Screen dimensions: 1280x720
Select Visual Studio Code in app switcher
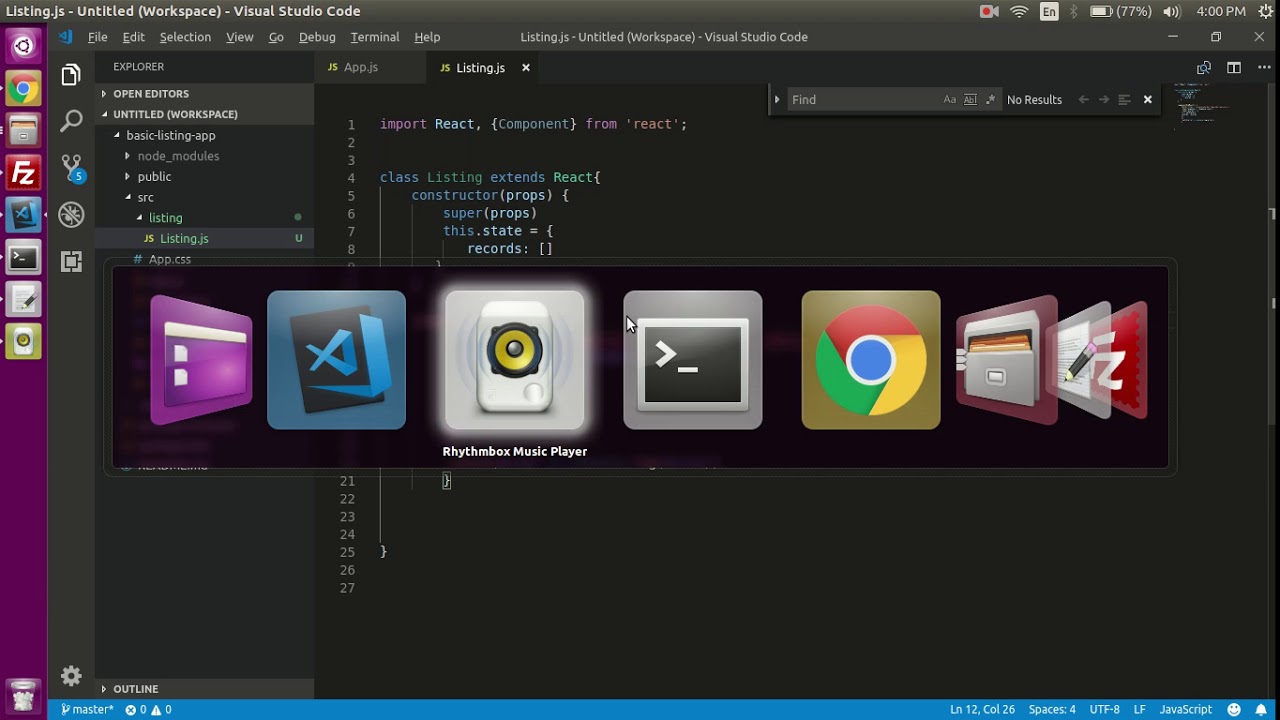336,360
